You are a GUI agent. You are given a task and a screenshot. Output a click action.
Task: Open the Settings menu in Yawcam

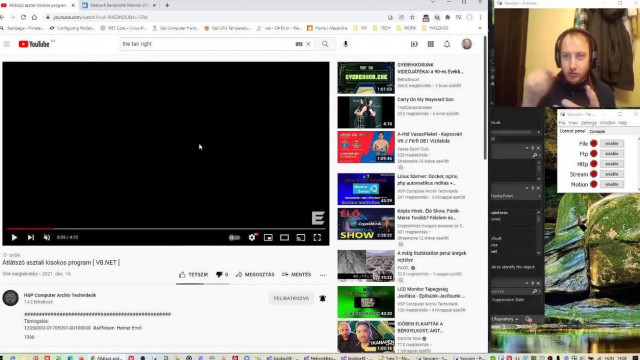point(589,122)
